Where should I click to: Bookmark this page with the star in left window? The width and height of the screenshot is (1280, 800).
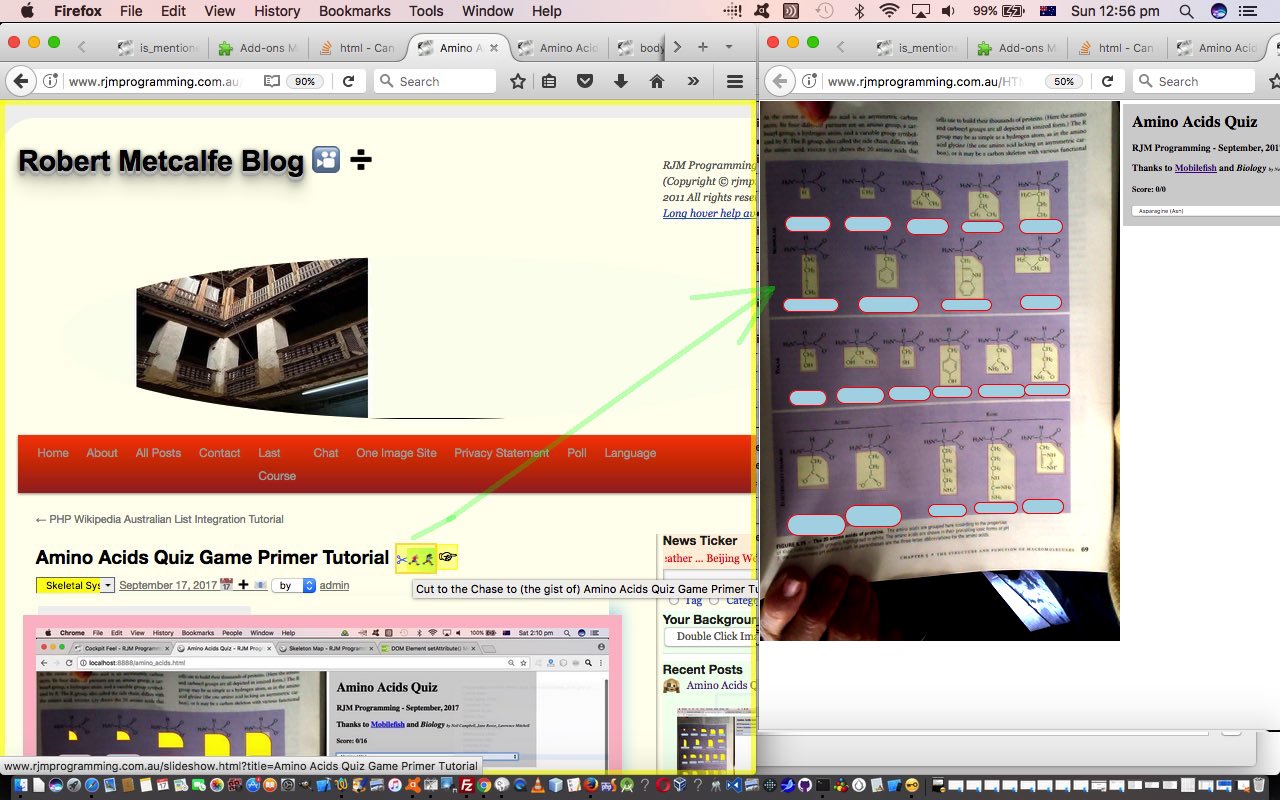point(518,82)
